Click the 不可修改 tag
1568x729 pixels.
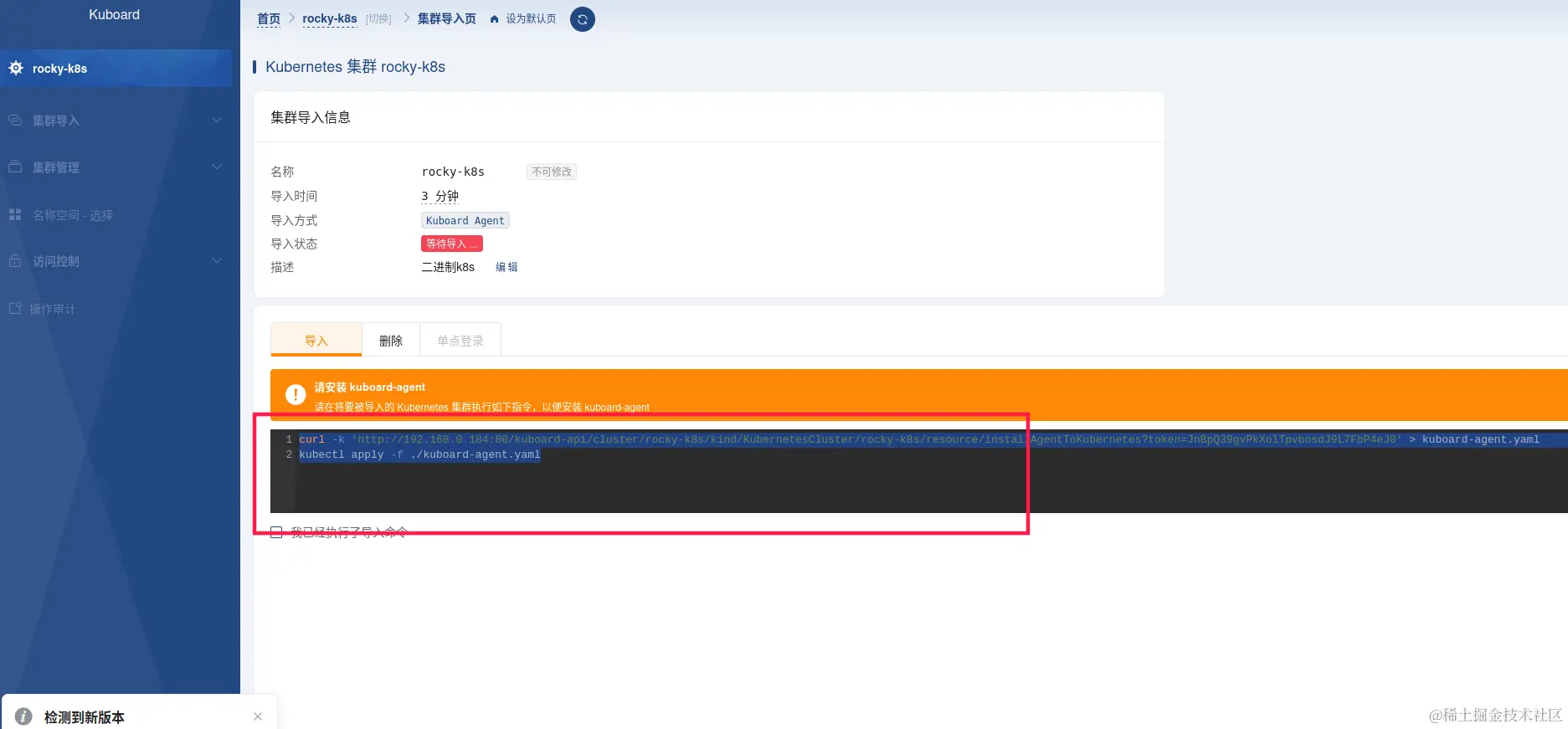pyautogui.click(x=552, y=172)
